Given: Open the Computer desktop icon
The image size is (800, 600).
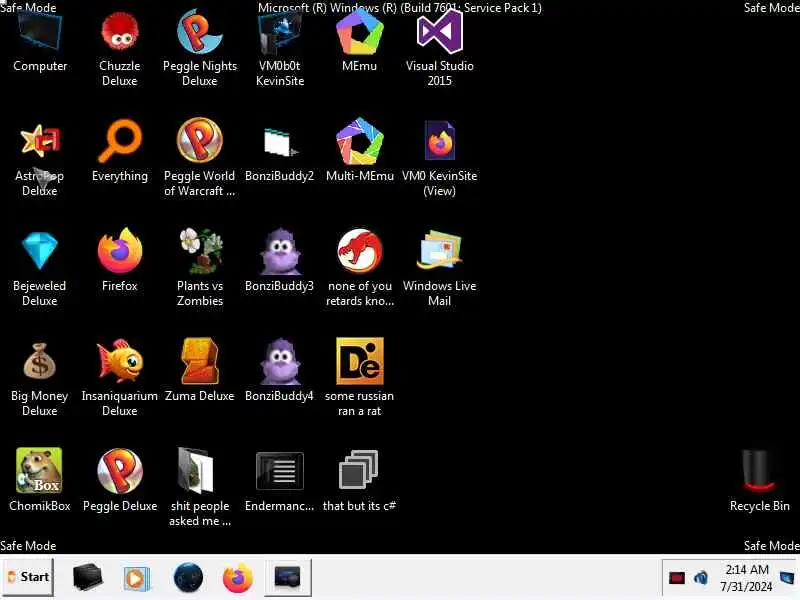Looking at the screenshot, I should coord(40,32).
